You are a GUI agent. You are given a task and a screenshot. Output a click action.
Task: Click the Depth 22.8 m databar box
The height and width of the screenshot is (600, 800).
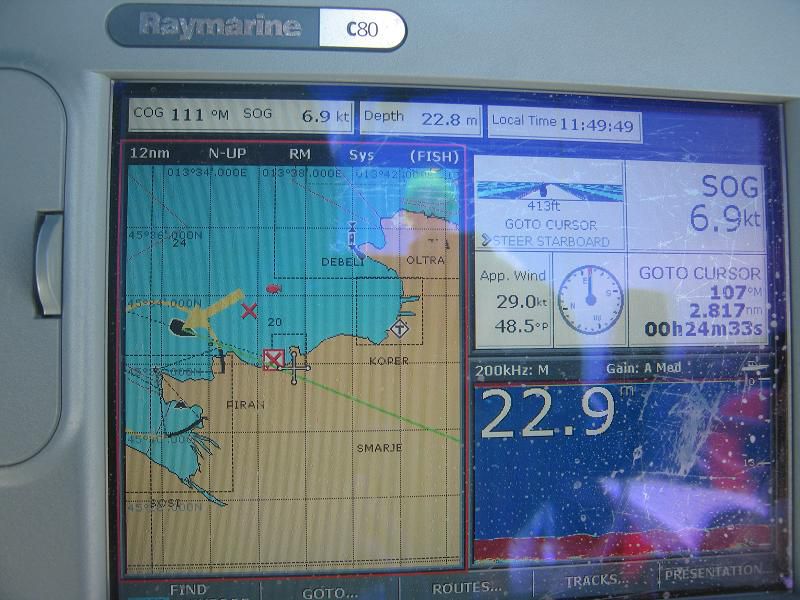421,119
